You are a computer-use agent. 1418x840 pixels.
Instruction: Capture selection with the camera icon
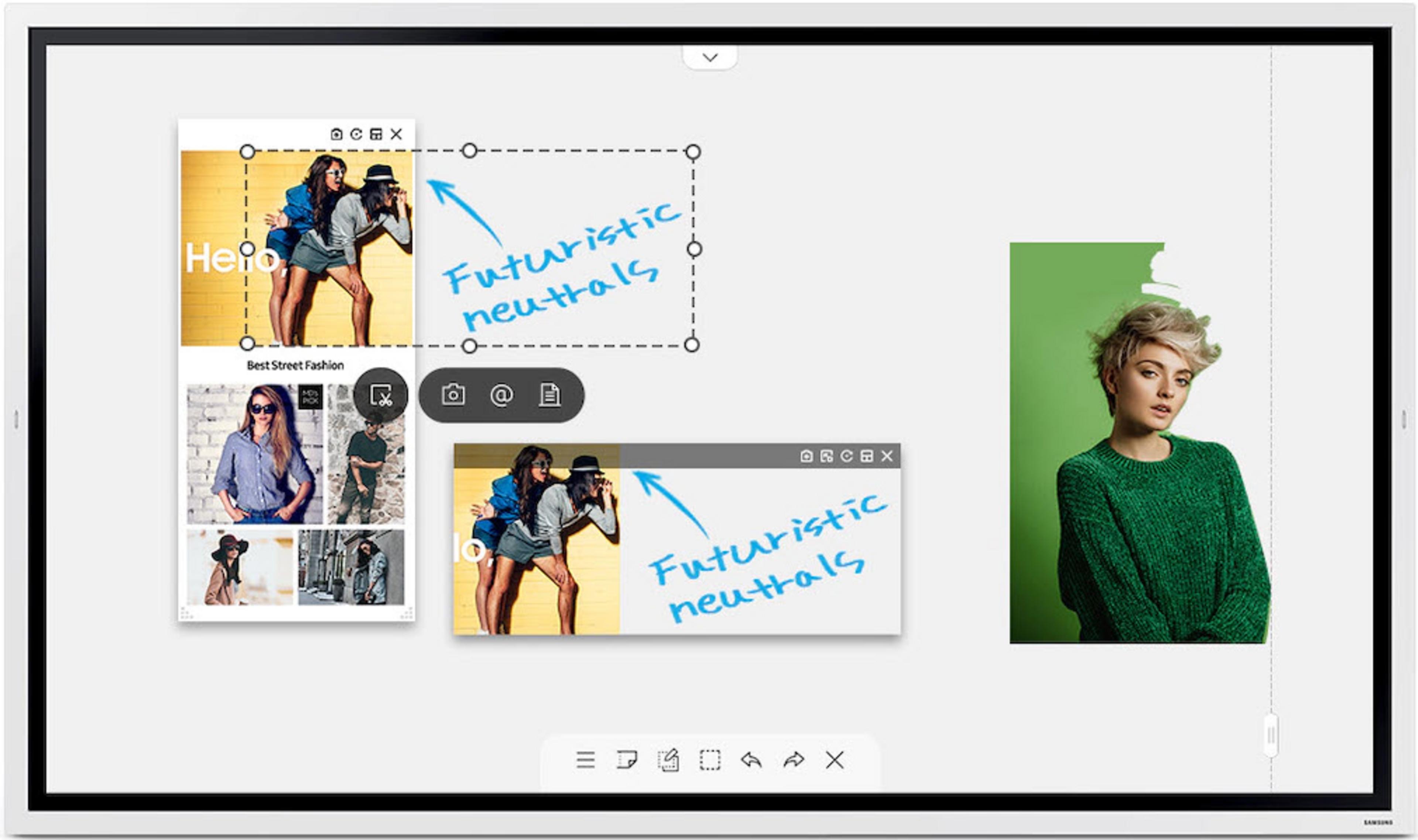click(453, 395)
